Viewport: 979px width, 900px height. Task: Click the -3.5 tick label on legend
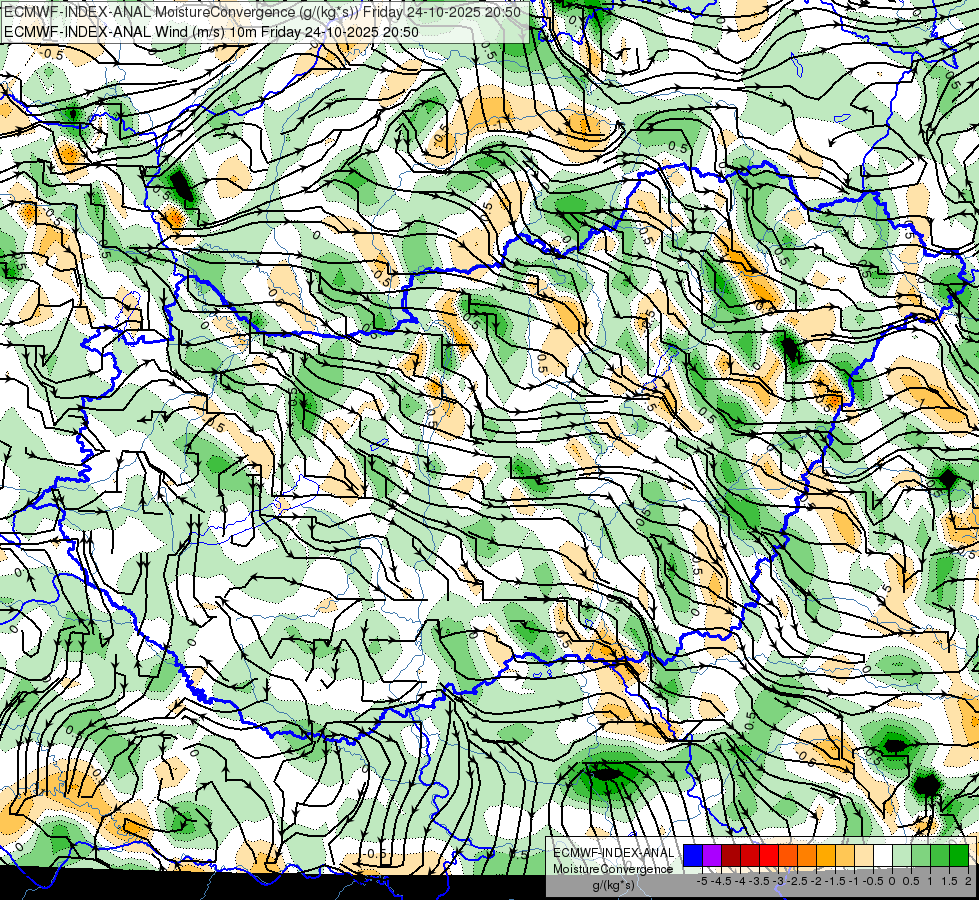click(x=760, y=881)
